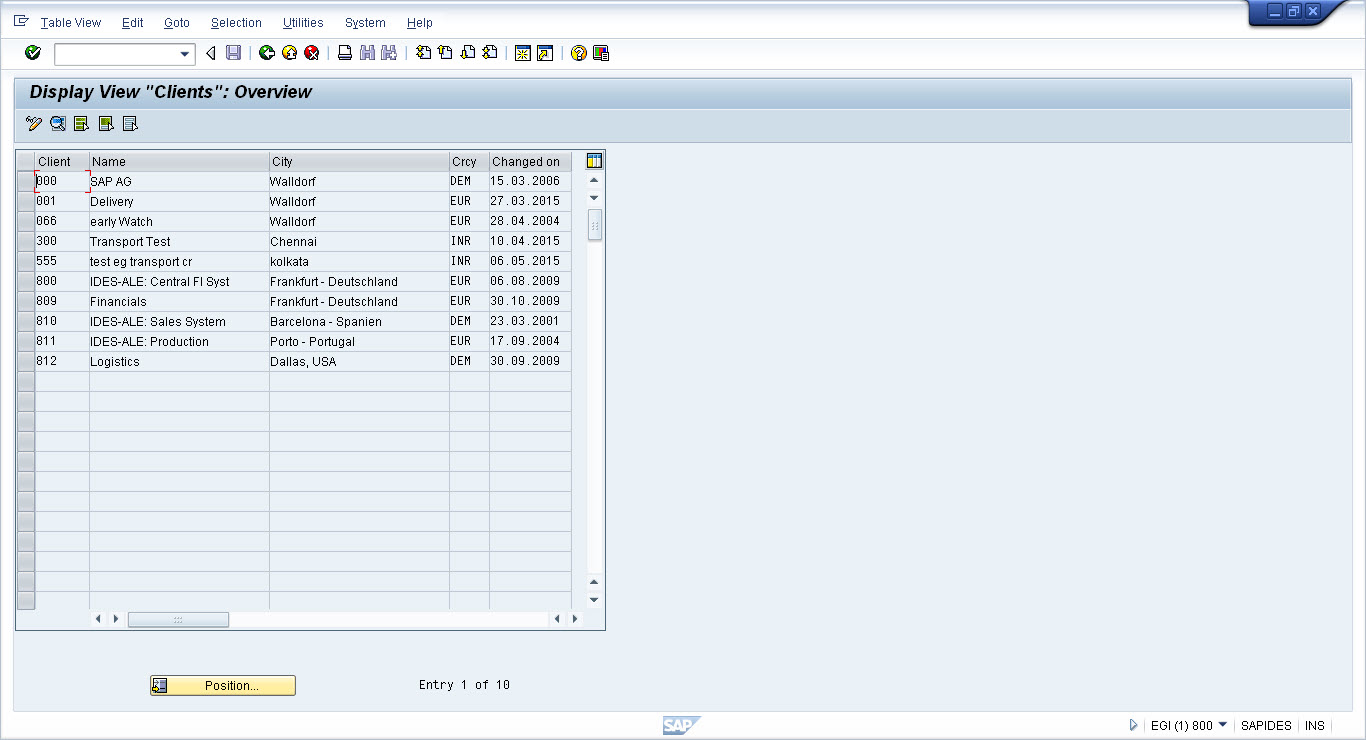Go to Last Page icon
This screenshot has width=1366, height=740.
click(x=489, y=53)
